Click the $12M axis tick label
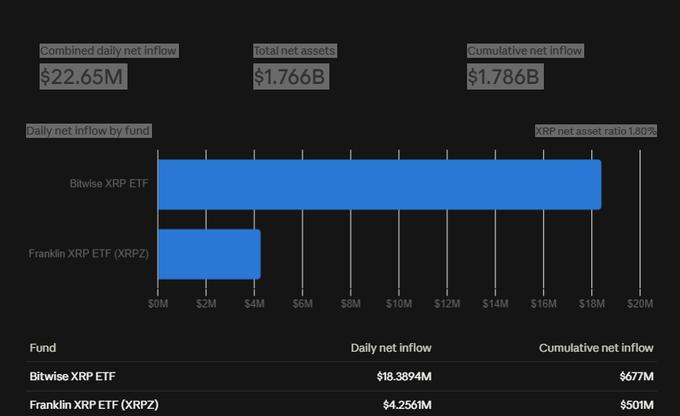Screen dimensions: 680x416 447,304
